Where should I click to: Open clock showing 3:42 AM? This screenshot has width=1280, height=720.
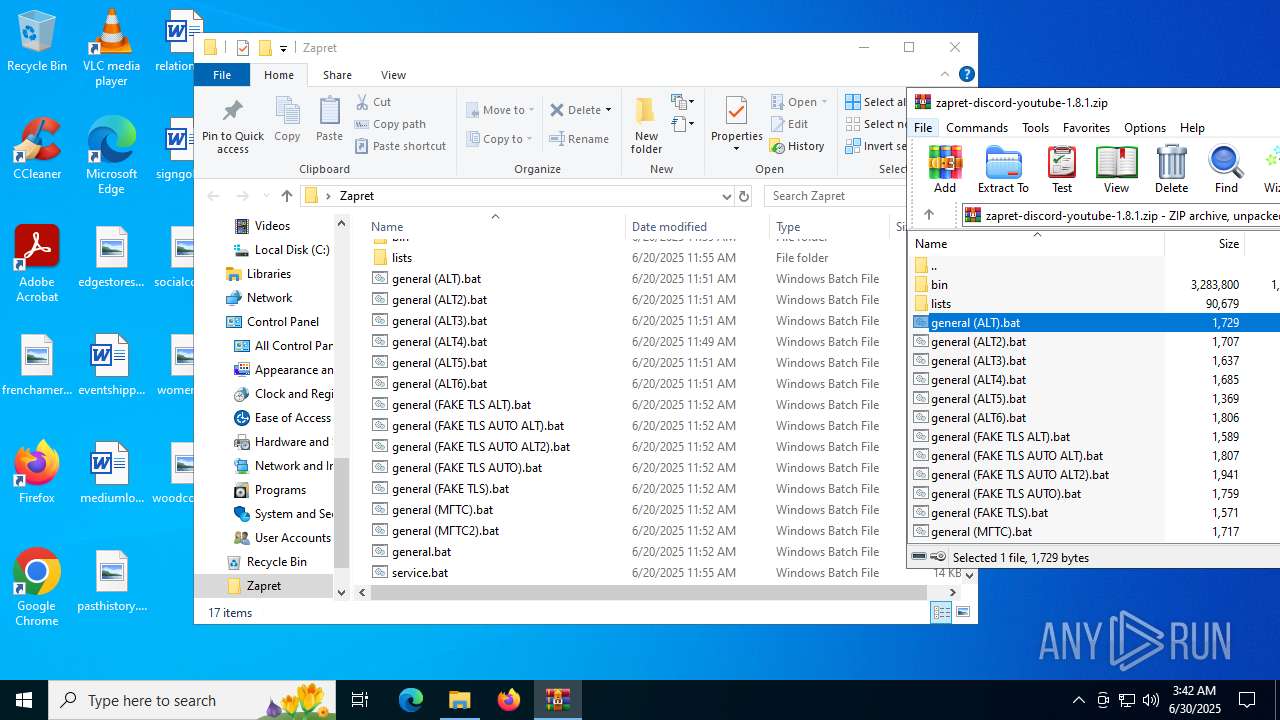tap(1194, 700)
